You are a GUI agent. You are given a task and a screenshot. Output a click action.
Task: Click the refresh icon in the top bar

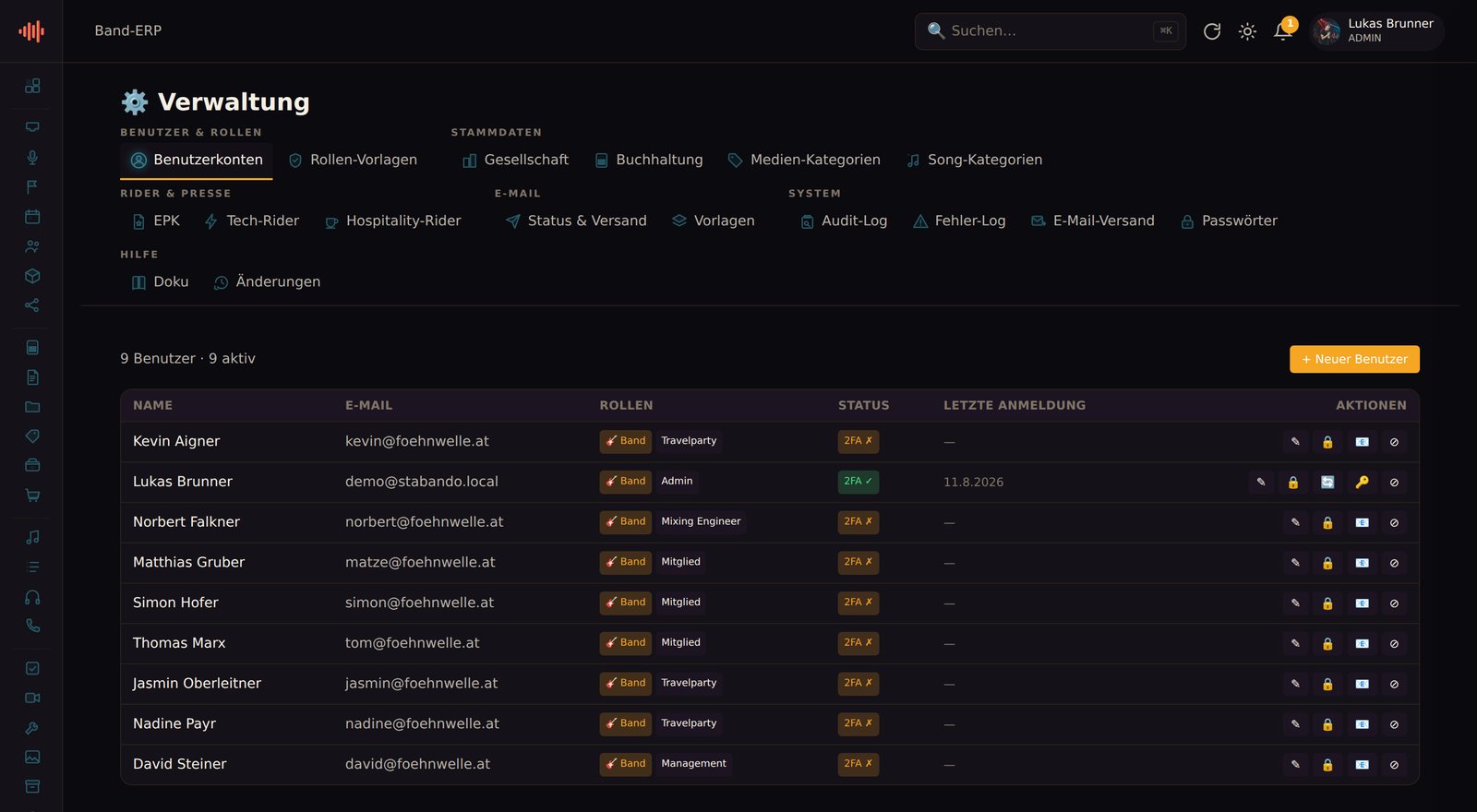click(1212, 31)
